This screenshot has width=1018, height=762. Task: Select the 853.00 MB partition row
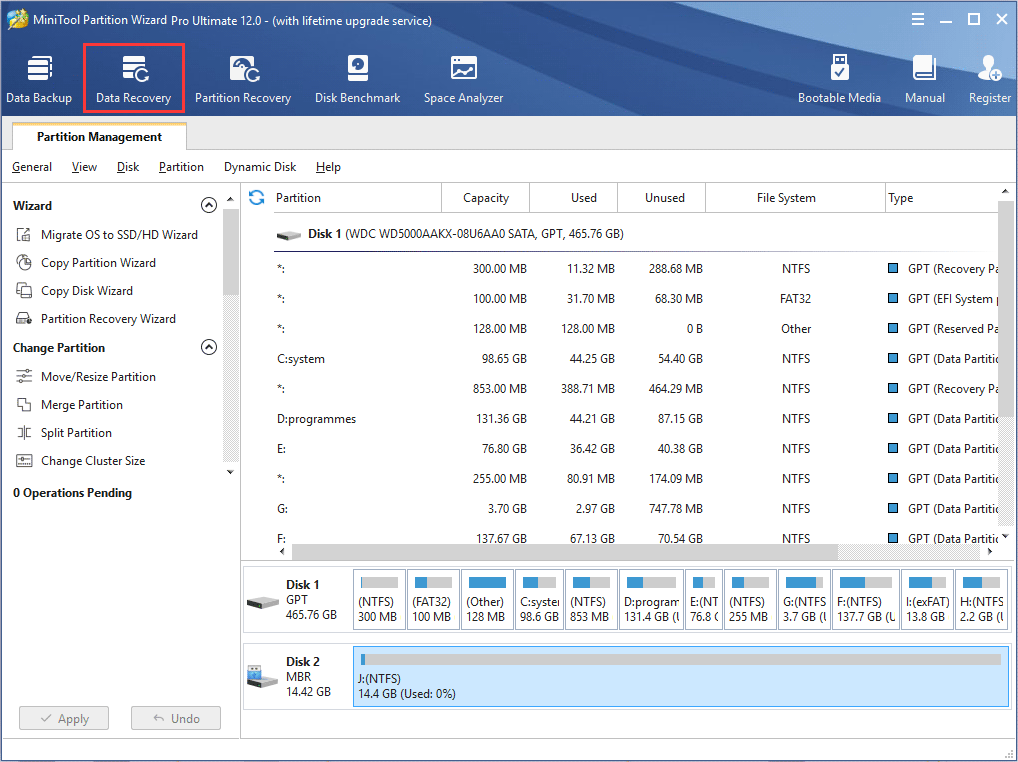click(x=636, y=388)
